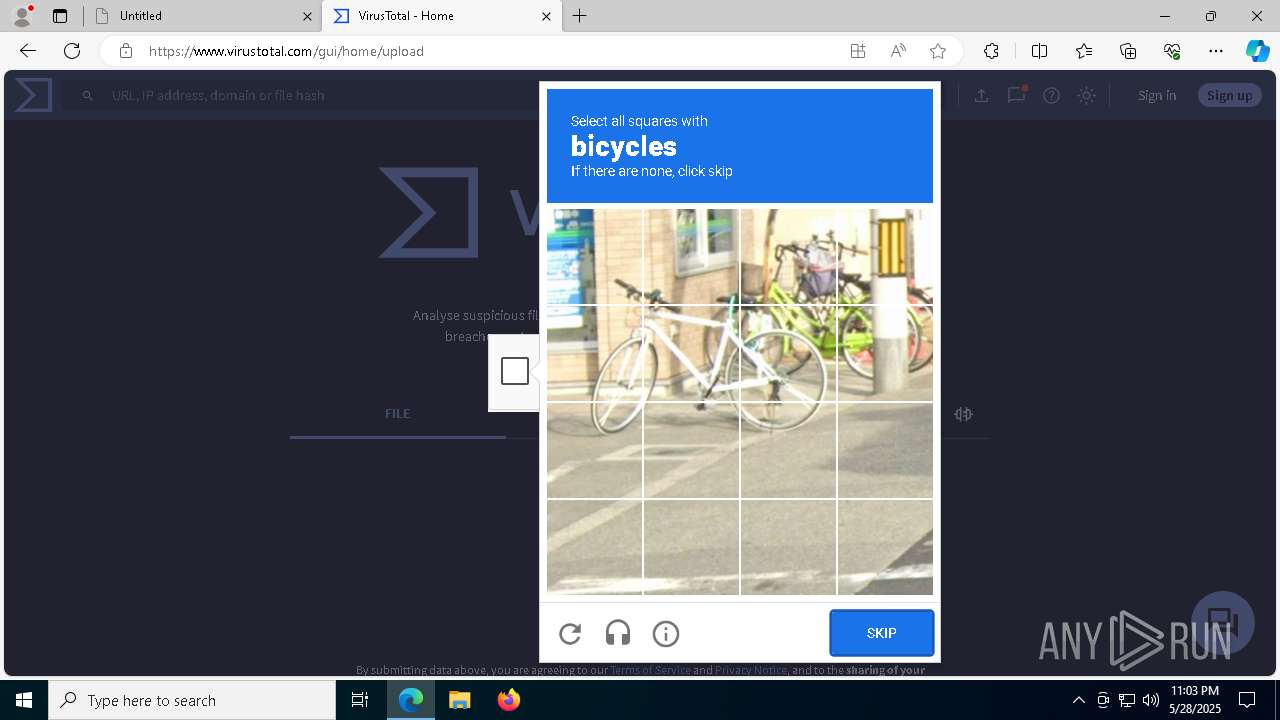Select captcha square with green bicycle frame

tap(788, 256)
